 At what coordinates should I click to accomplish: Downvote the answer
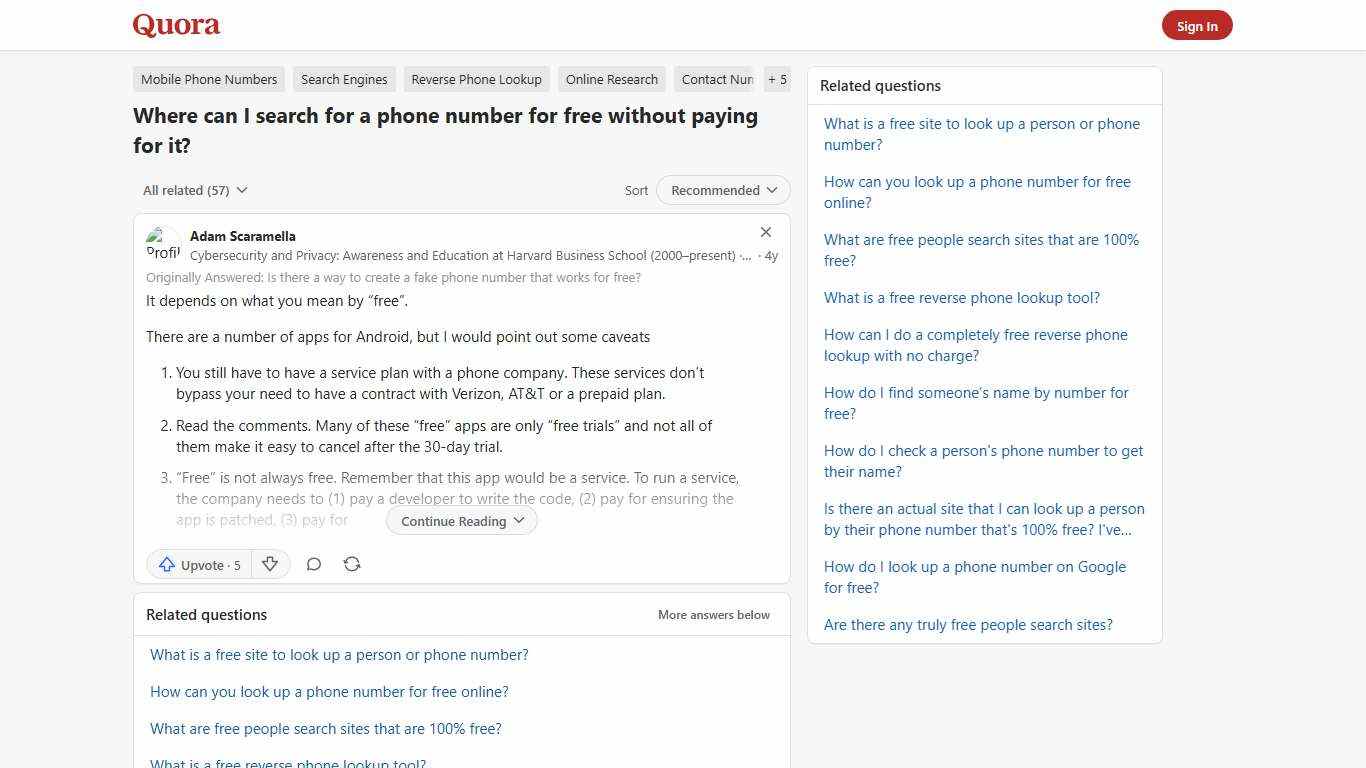tap(270, 564)
